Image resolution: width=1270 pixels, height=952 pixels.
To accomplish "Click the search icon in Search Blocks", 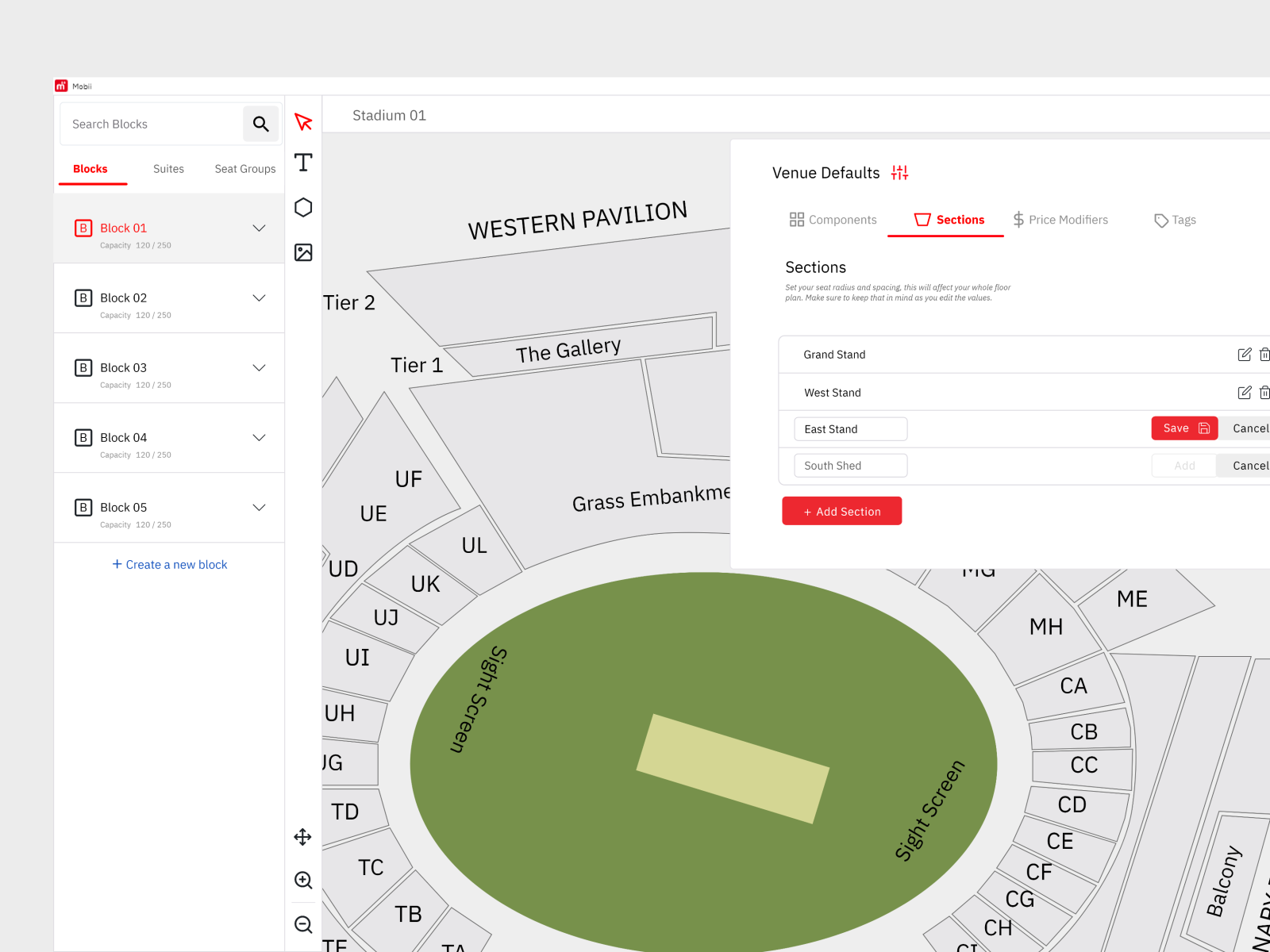I will tap(261, 124).
